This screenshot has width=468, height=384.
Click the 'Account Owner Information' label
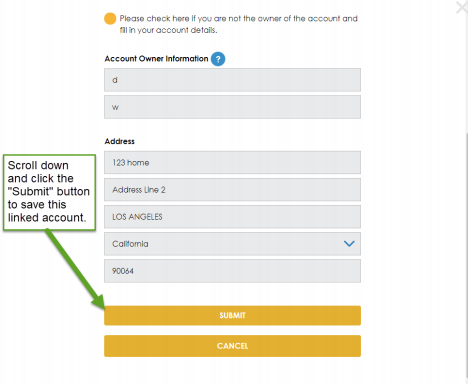[156, 59]
